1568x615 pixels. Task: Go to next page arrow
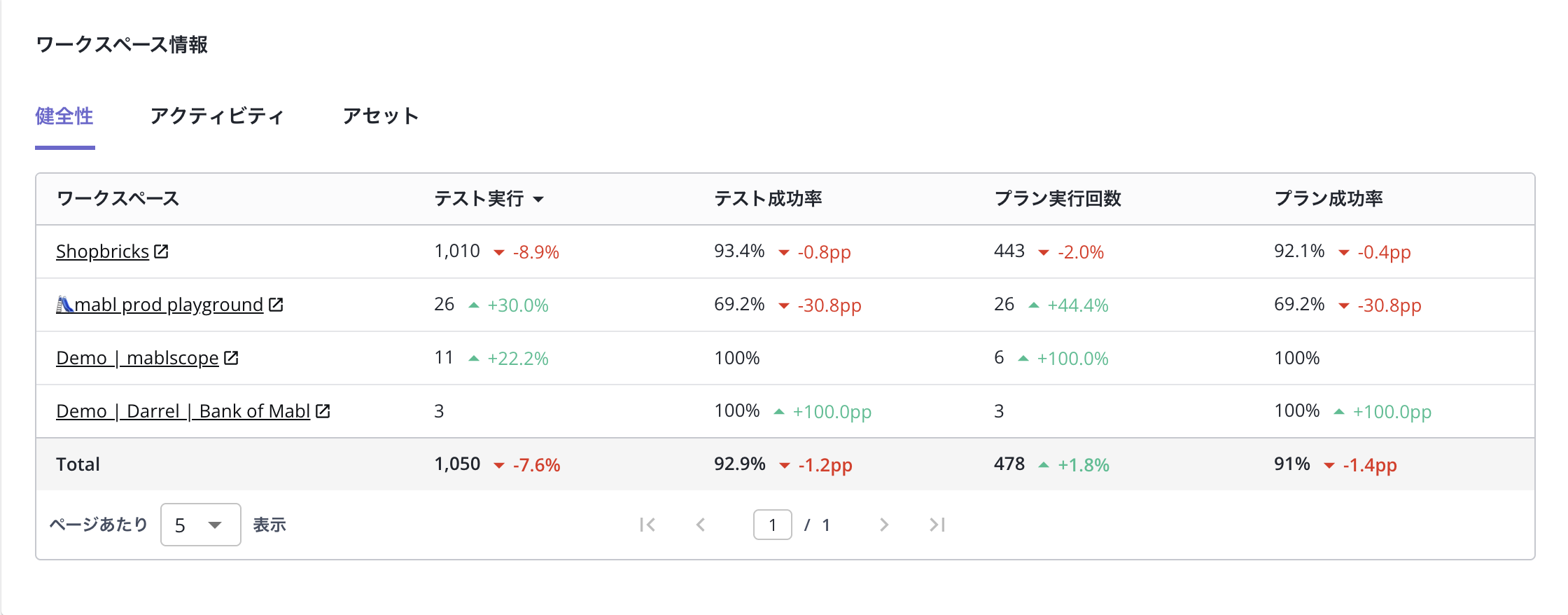point(884,525)
